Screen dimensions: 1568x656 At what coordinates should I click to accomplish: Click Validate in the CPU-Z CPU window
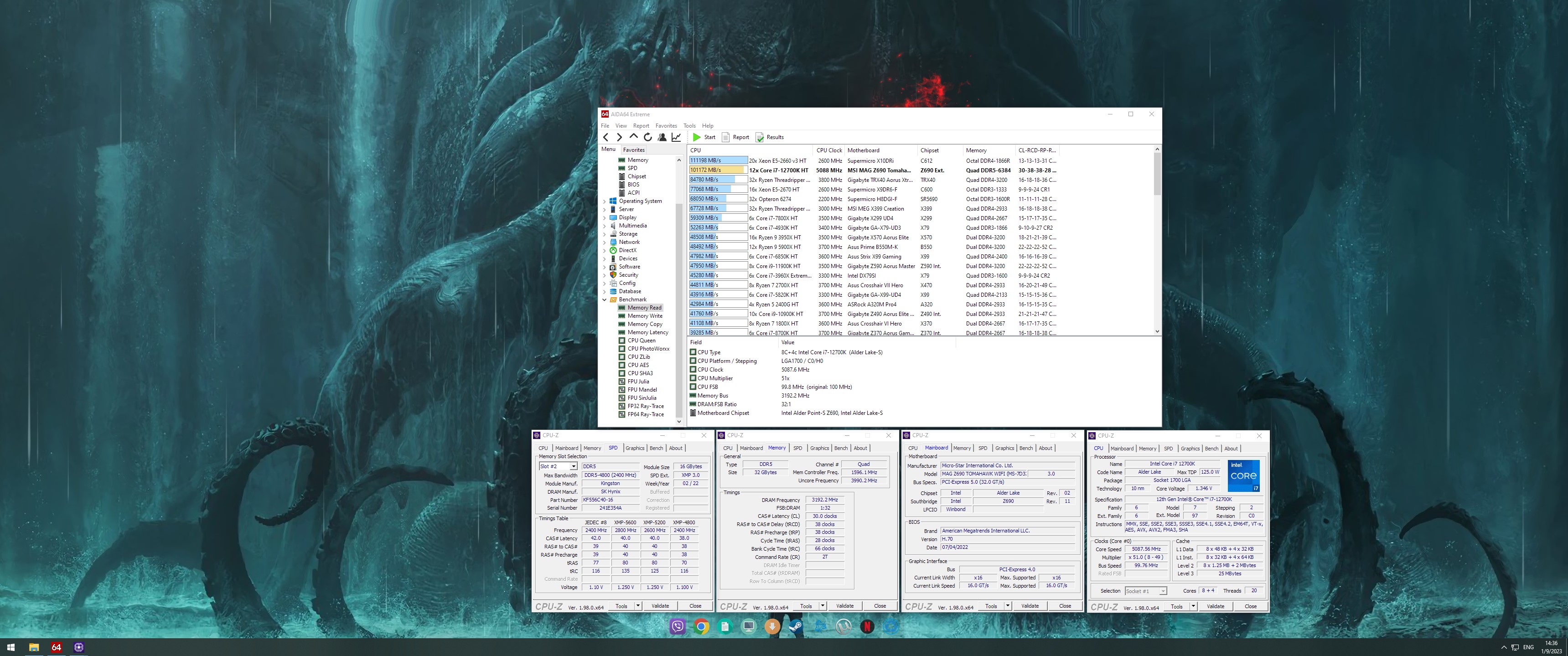[x=1215, y=606]
